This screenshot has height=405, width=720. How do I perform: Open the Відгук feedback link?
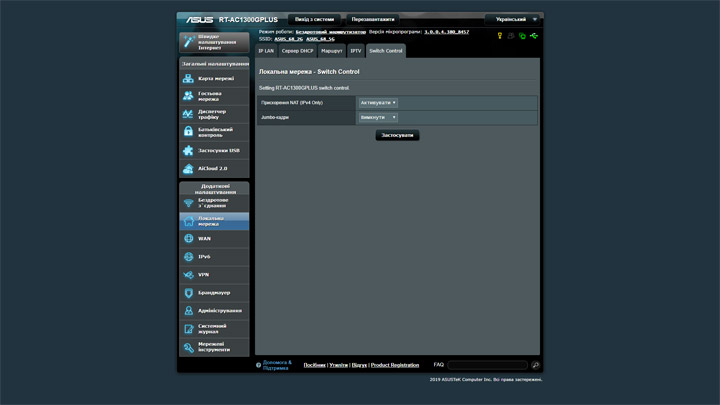coord(359,365)
